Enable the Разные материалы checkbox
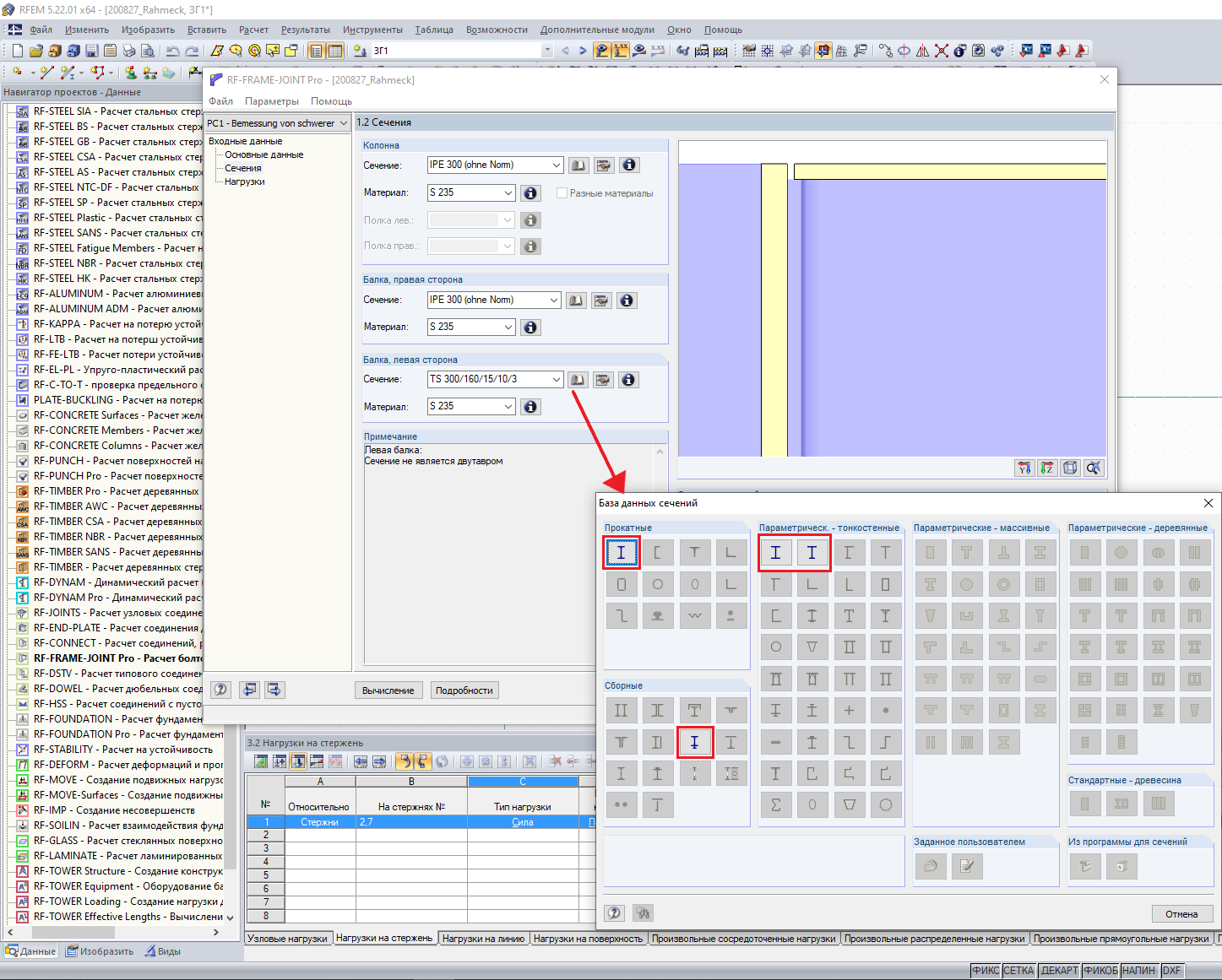The image size is (1222, 980). (562, 193)
